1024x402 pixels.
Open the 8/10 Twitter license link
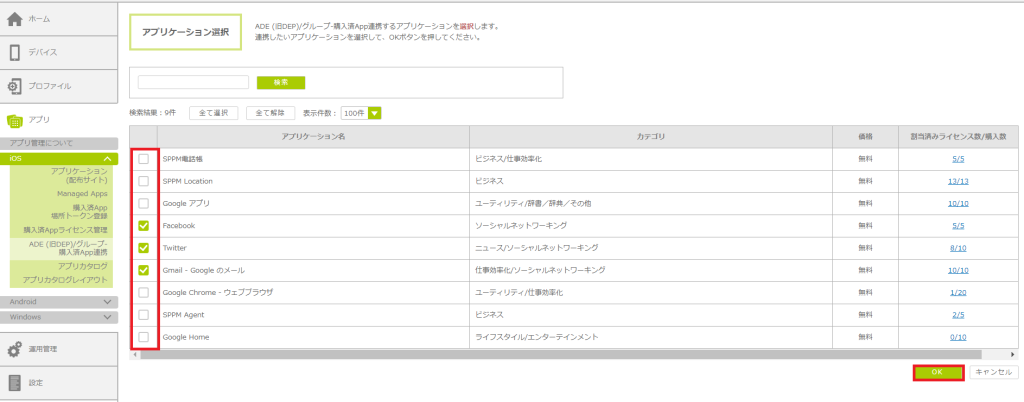[957, 248]
